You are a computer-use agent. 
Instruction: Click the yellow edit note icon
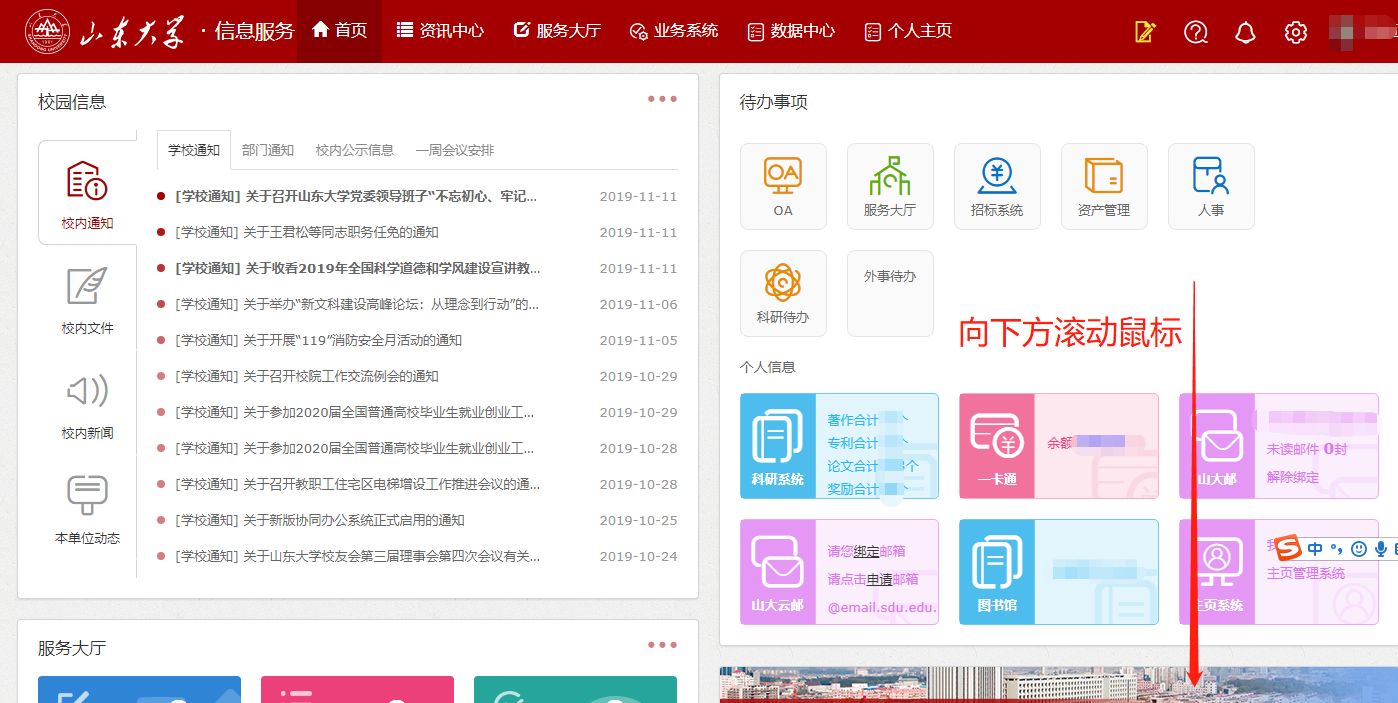pos(1145,32)
